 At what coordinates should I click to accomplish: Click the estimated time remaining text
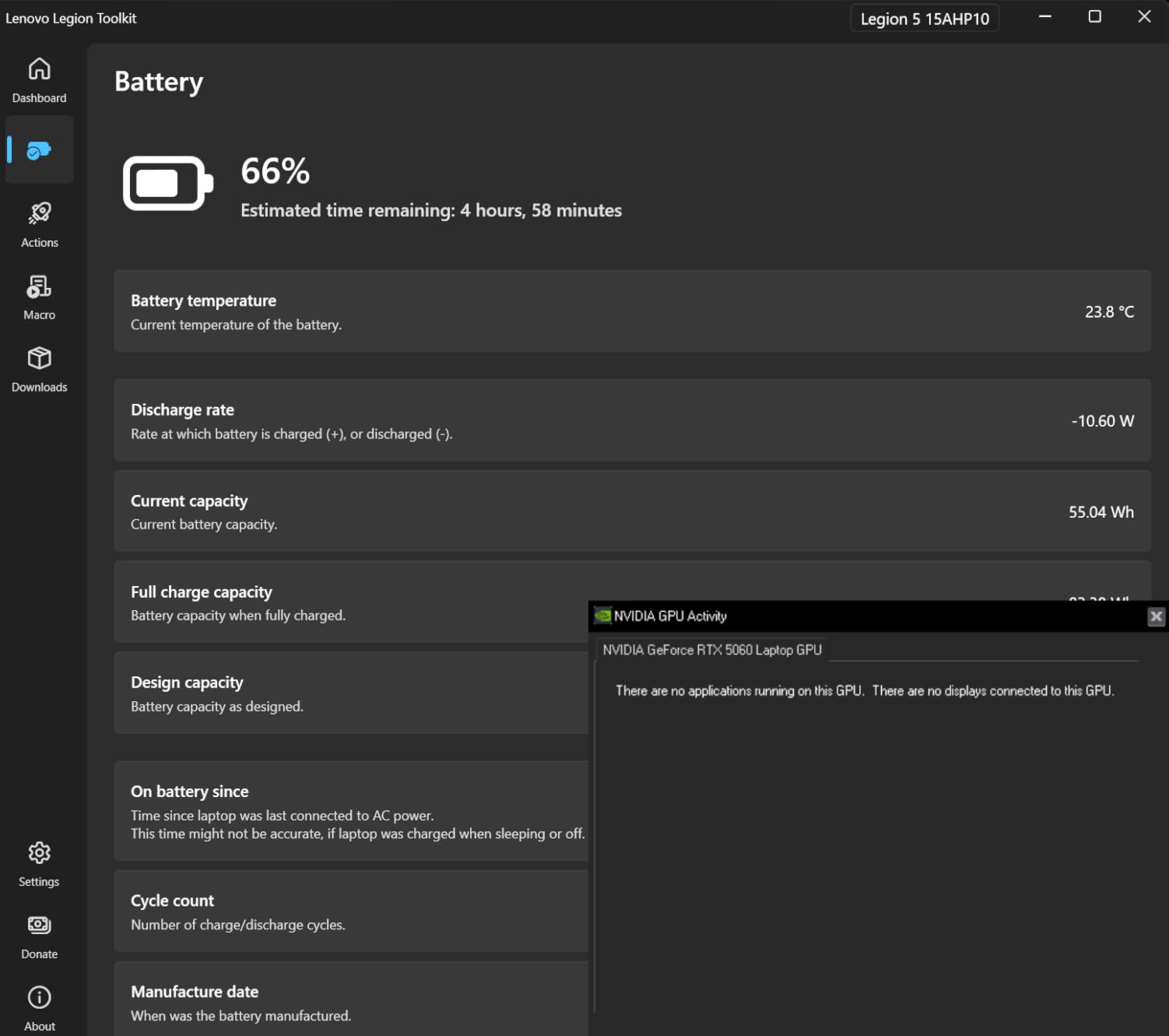click(x=431, y=210)
